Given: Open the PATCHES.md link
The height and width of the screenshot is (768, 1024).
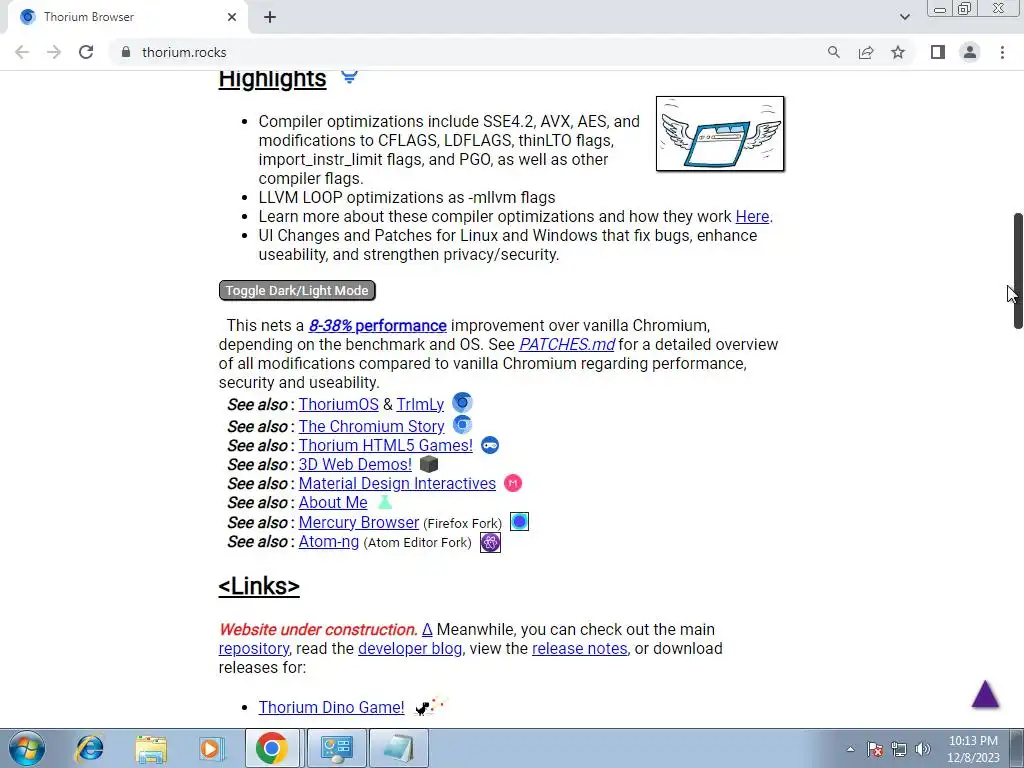Looking at the screenshot, I should point(567,344).
